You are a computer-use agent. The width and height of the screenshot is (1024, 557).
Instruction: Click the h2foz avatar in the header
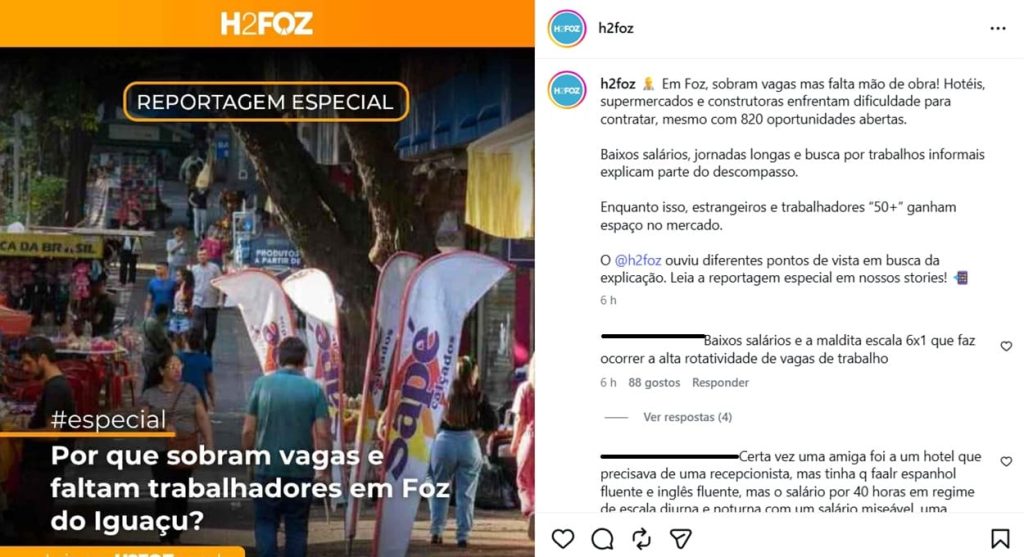(x=567, y=29)
